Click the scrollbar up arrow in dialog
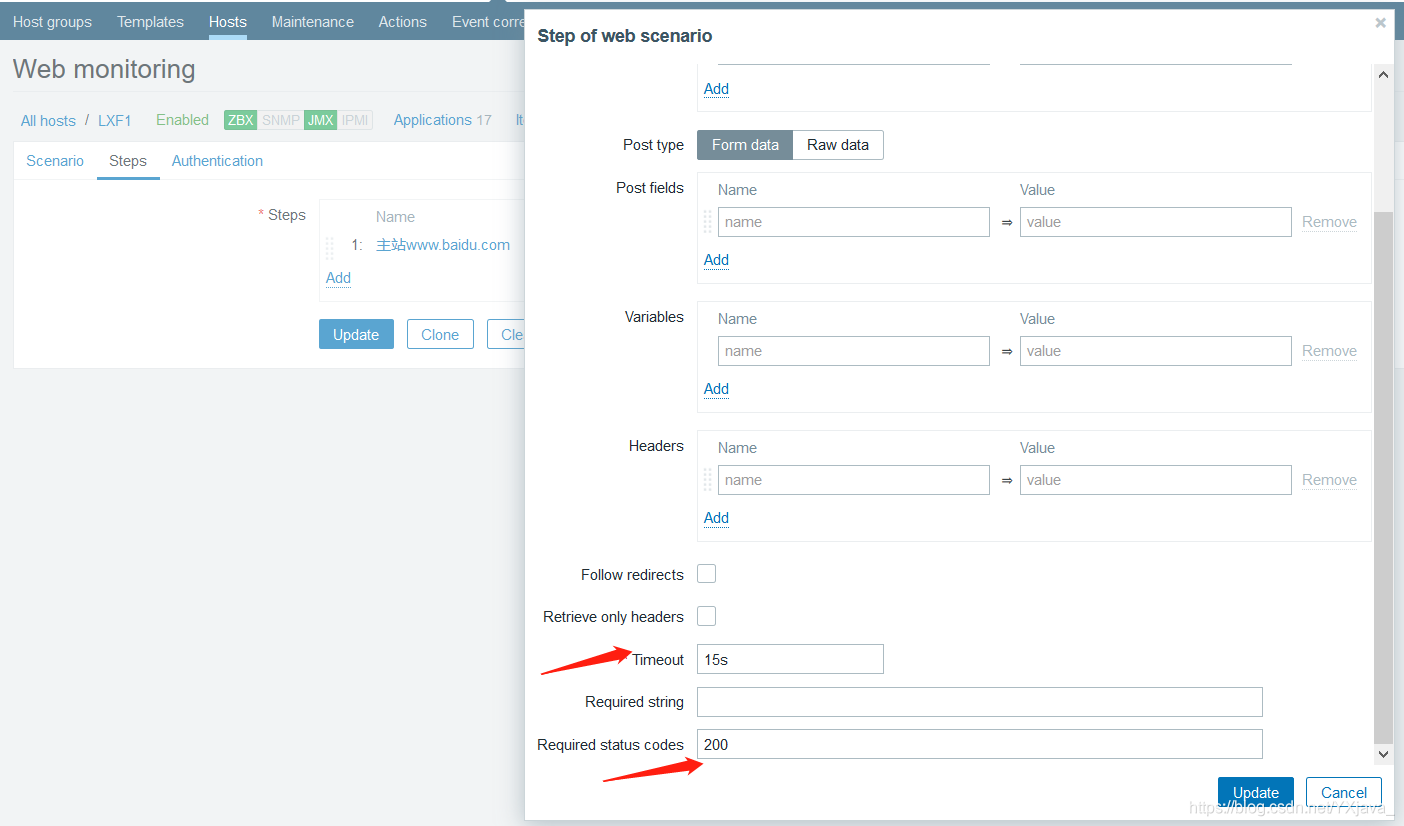 [x=1383, y=75]
